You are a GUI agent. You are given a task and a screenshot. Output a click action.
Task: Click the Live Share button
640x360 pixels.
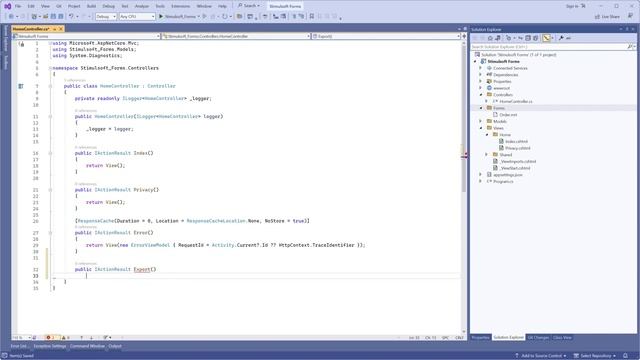point(607,16)
